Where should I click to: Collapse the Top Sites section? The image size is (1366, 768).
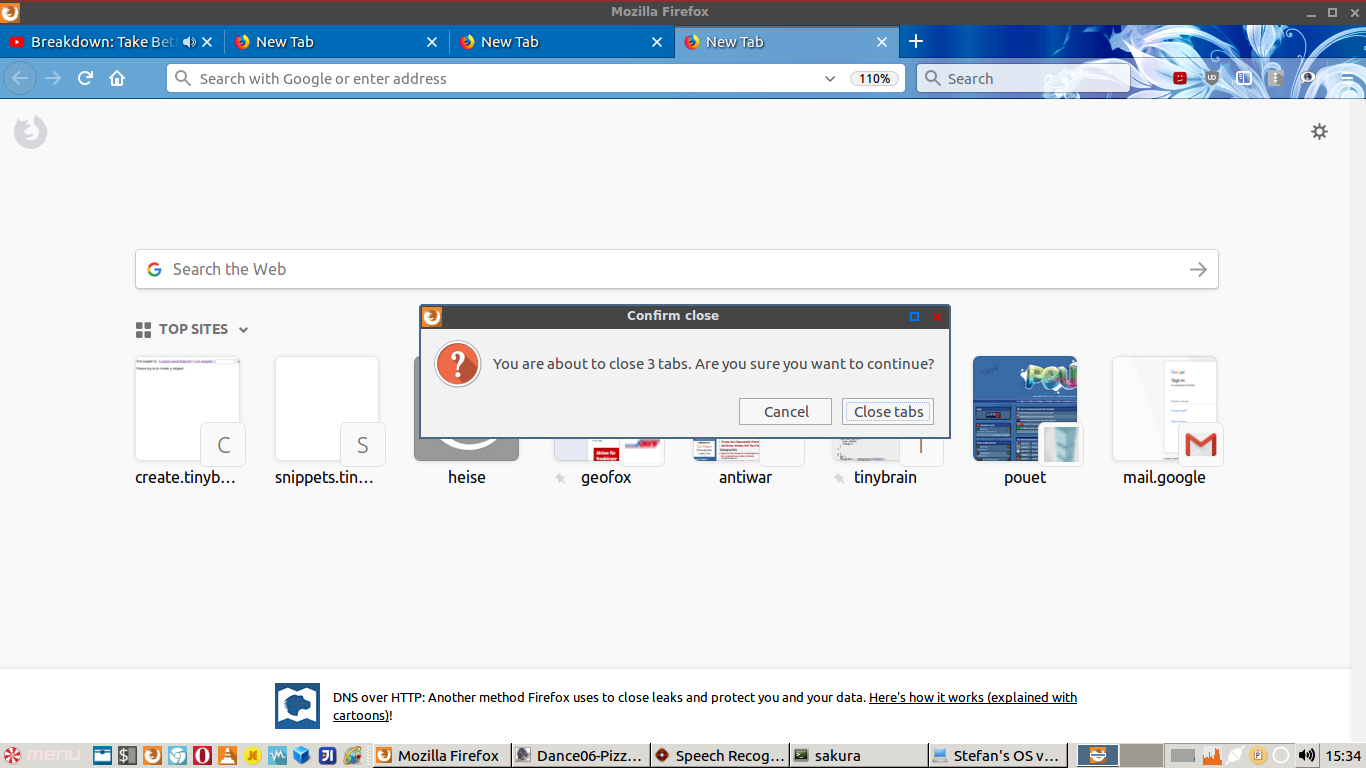pyautogui.click(x=243, y=330)
